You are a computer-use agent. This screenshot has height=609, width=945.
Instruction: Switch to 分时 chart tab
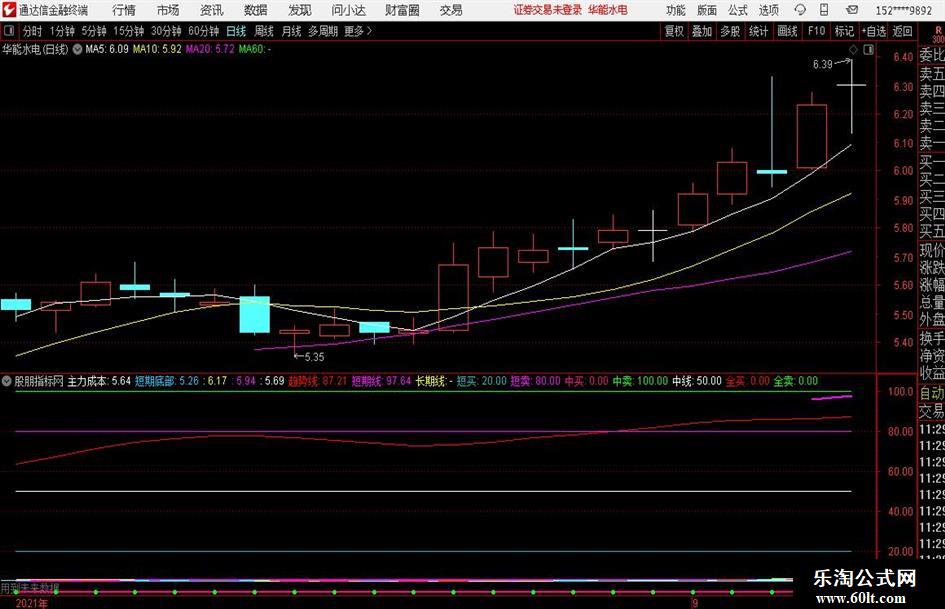(33, 31)
